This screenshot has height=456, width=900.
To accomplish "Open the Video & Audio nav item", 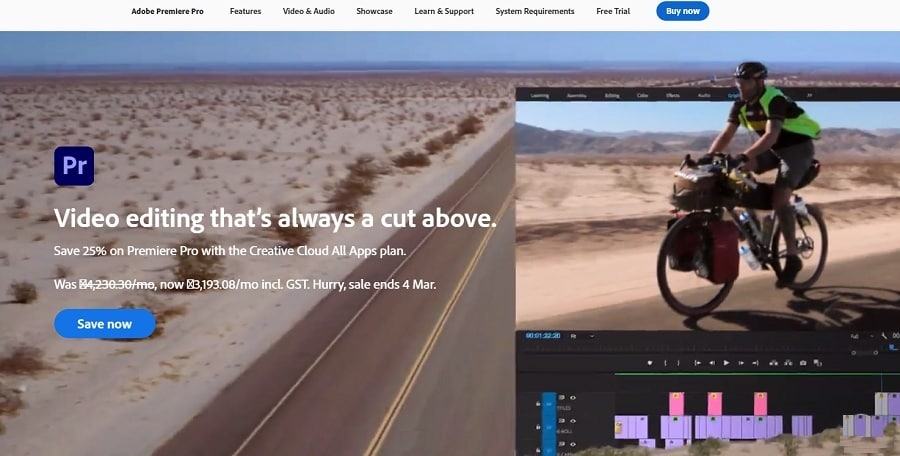I will [309, 11].
